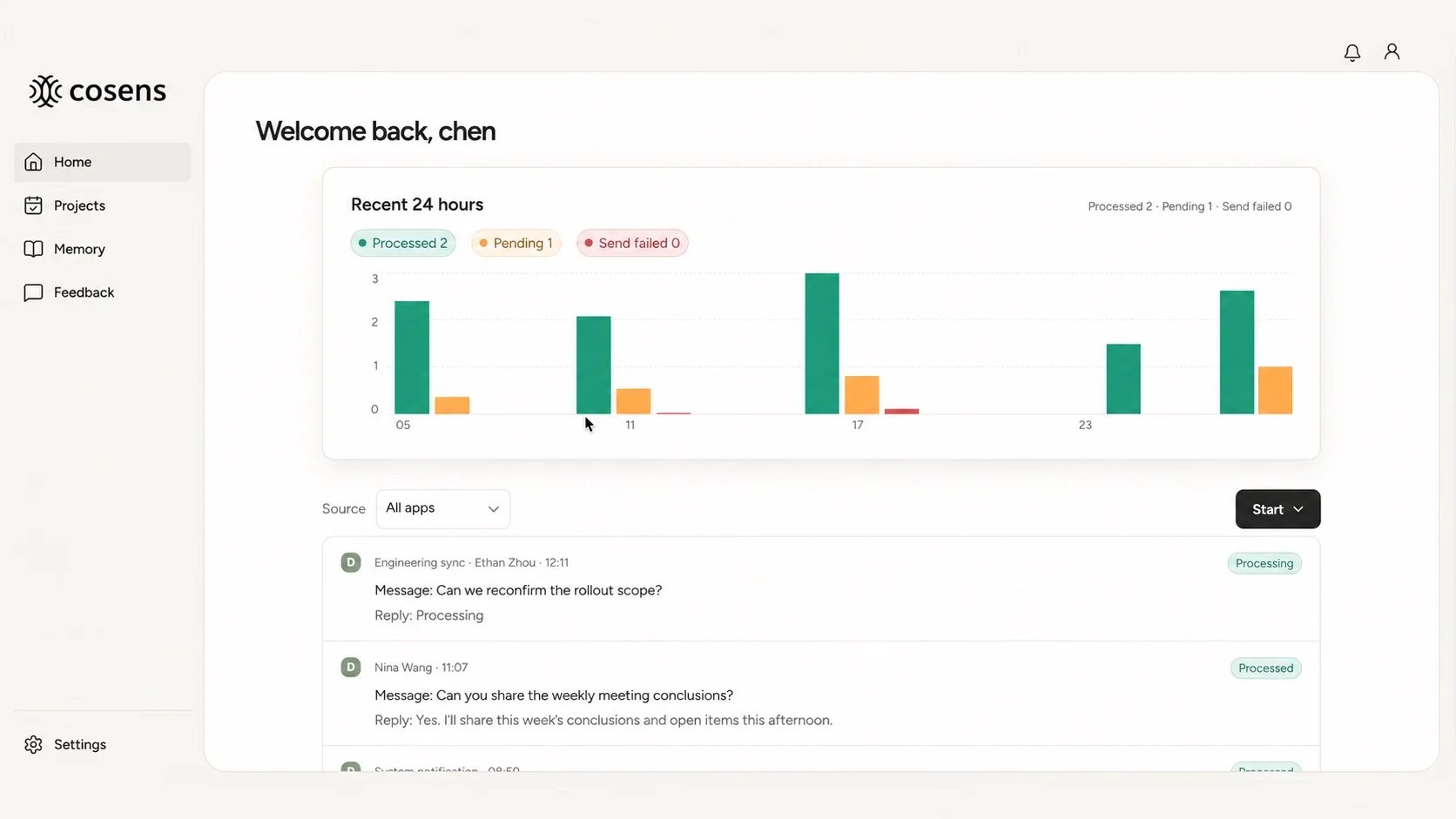The width and height of the screenshot is (1456, 819).
Task: Click the Settings gear icon
Action: 33,744
